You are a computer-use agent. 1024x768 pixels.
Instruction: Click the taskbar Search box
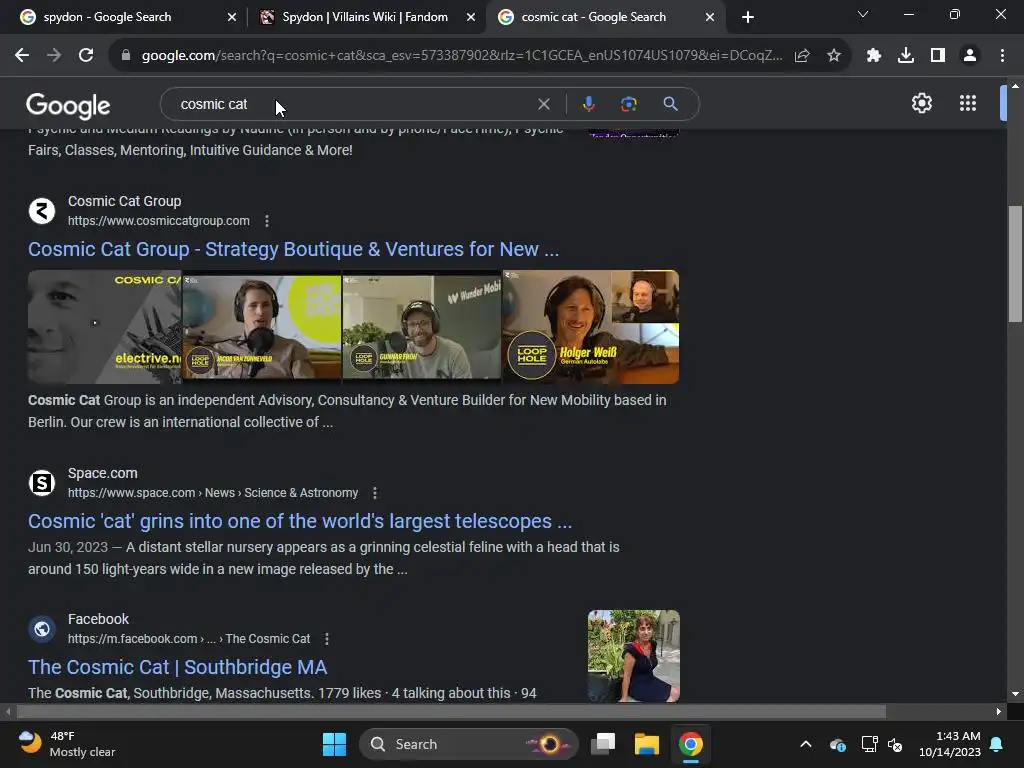(469, 744)
